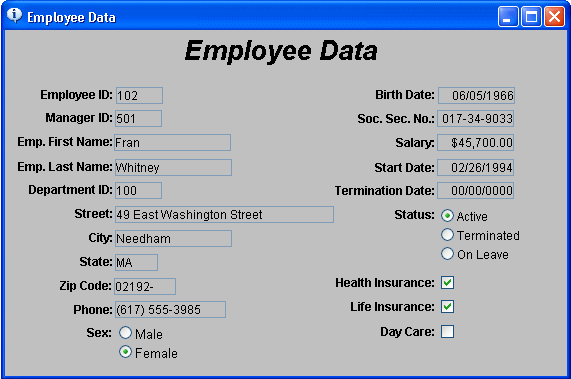Click the State field with MA
Image resolution: width=571 pixels, height=379 pixels.
(136, 262)
